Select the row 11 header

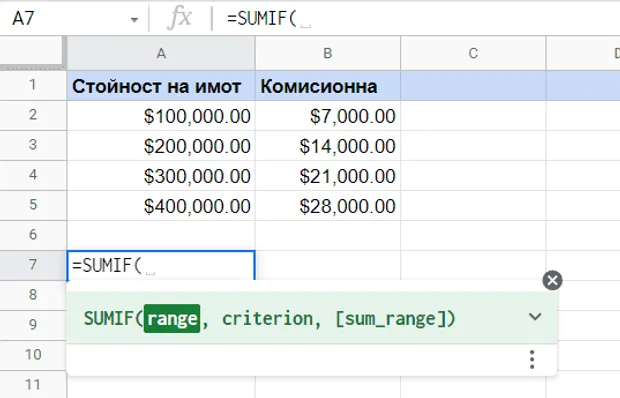tap(33, 385)
